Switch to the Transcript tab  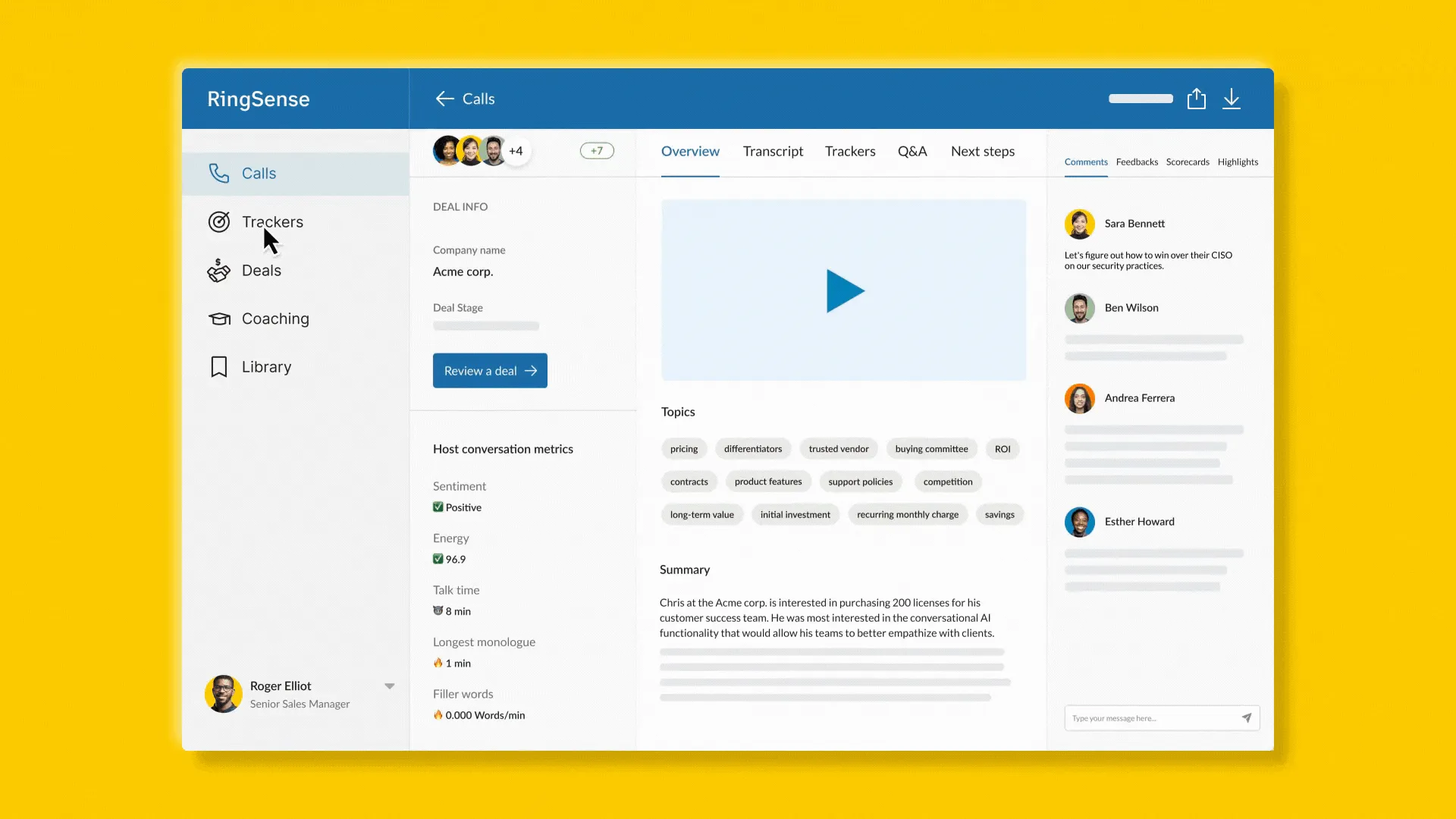click(x=772, y=151)
